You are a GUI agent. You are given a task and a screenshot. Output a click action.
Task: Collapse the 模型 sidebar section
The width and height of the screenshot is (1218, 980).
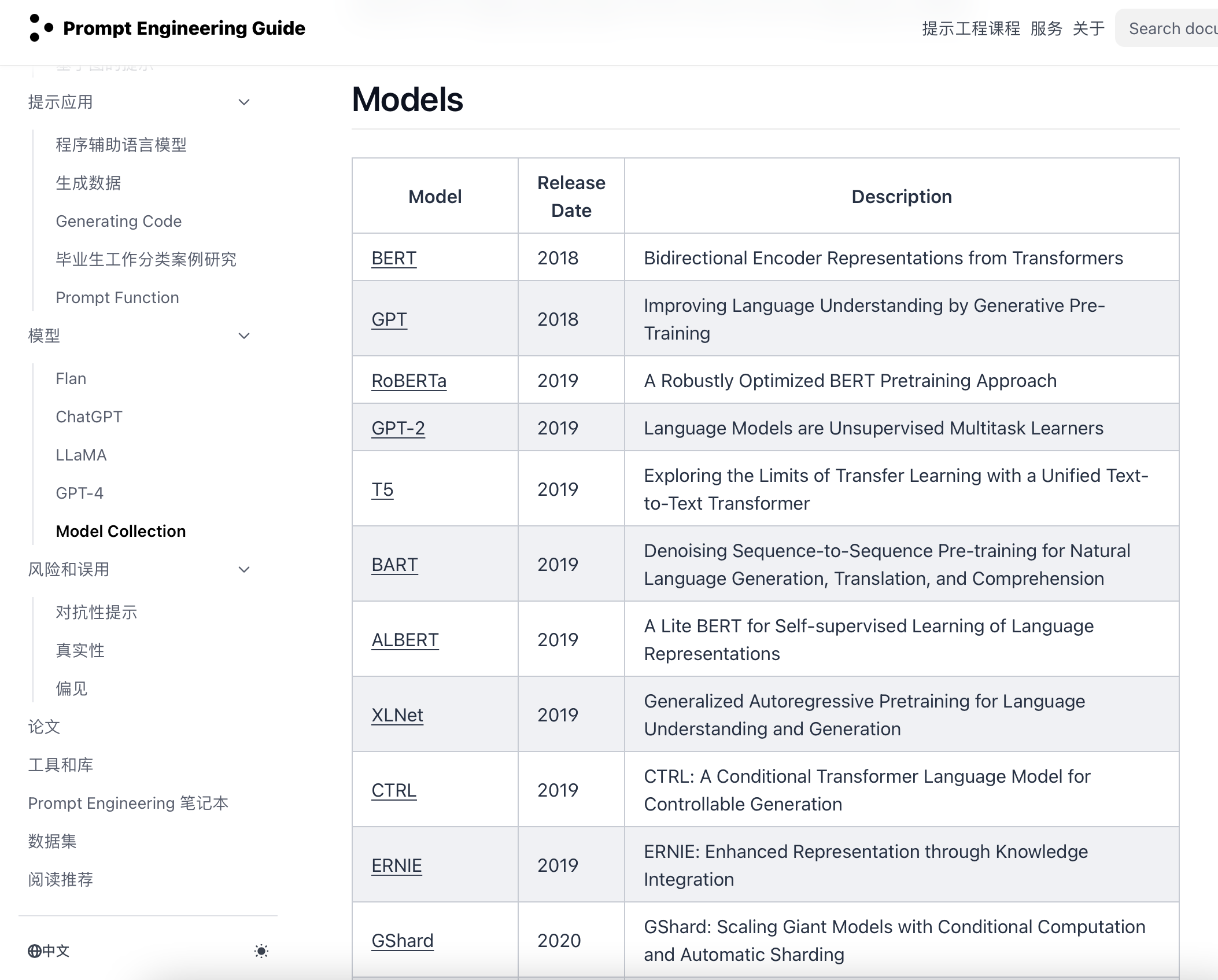coord(244,336)
